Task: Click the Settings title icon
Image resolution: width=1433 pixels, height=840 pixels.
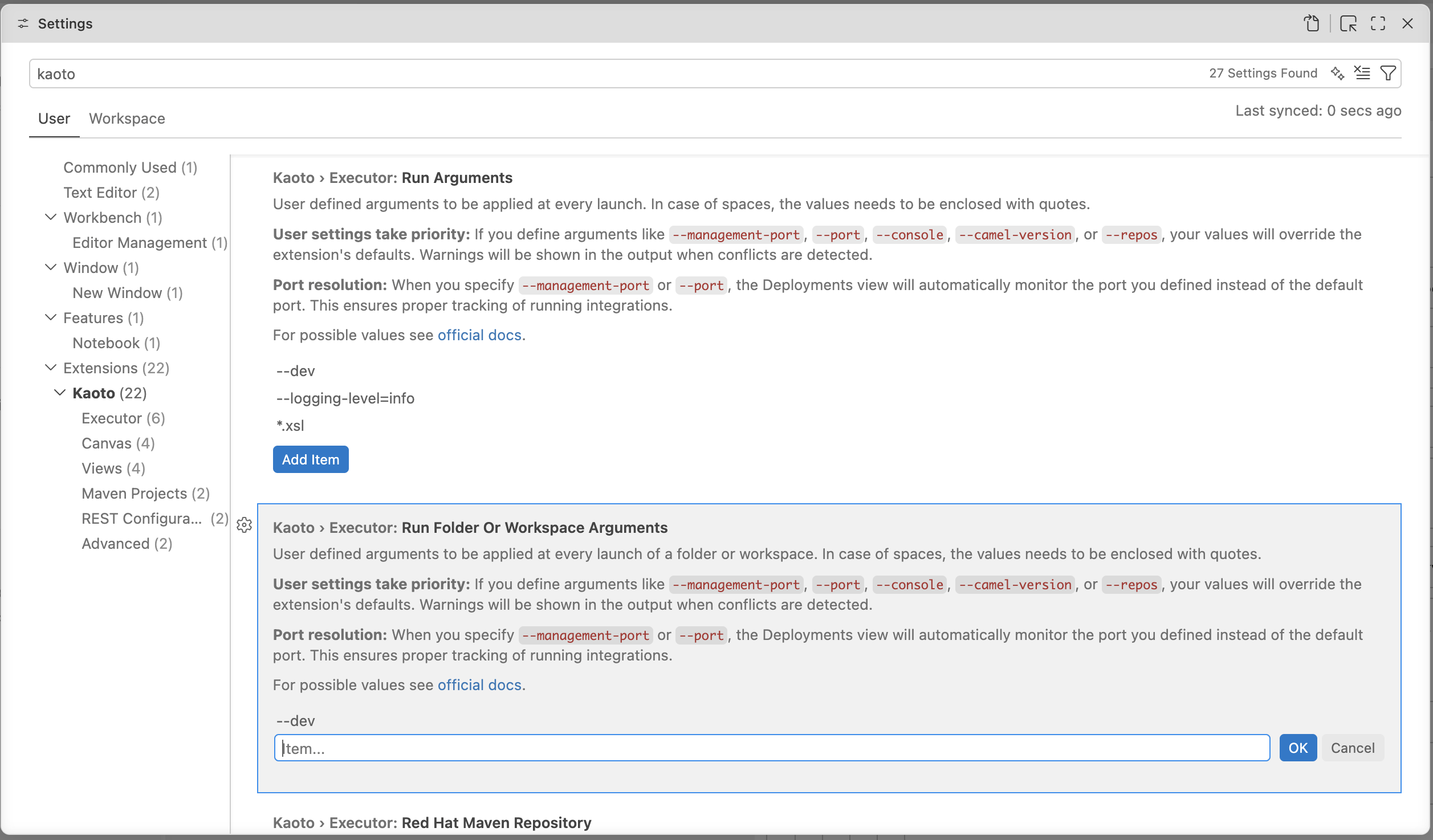Action: 23,23
